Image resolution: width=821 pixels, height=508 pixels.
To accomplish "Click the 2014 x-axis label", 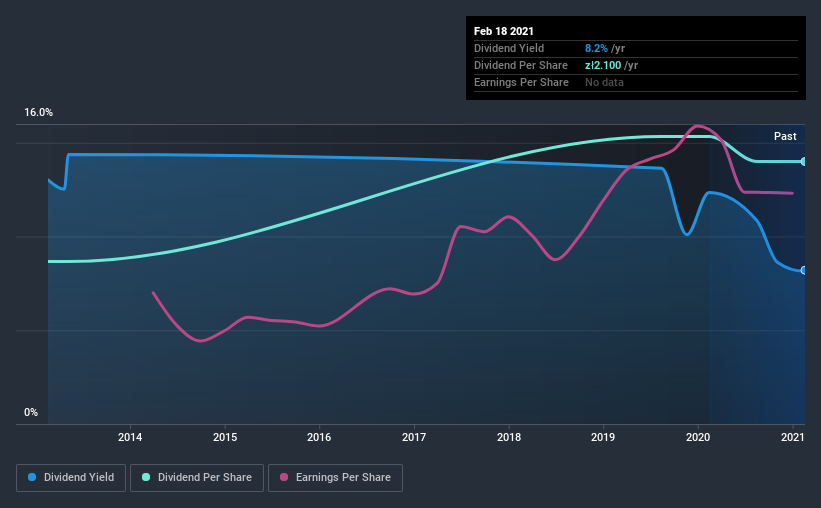I will point(130,437).
